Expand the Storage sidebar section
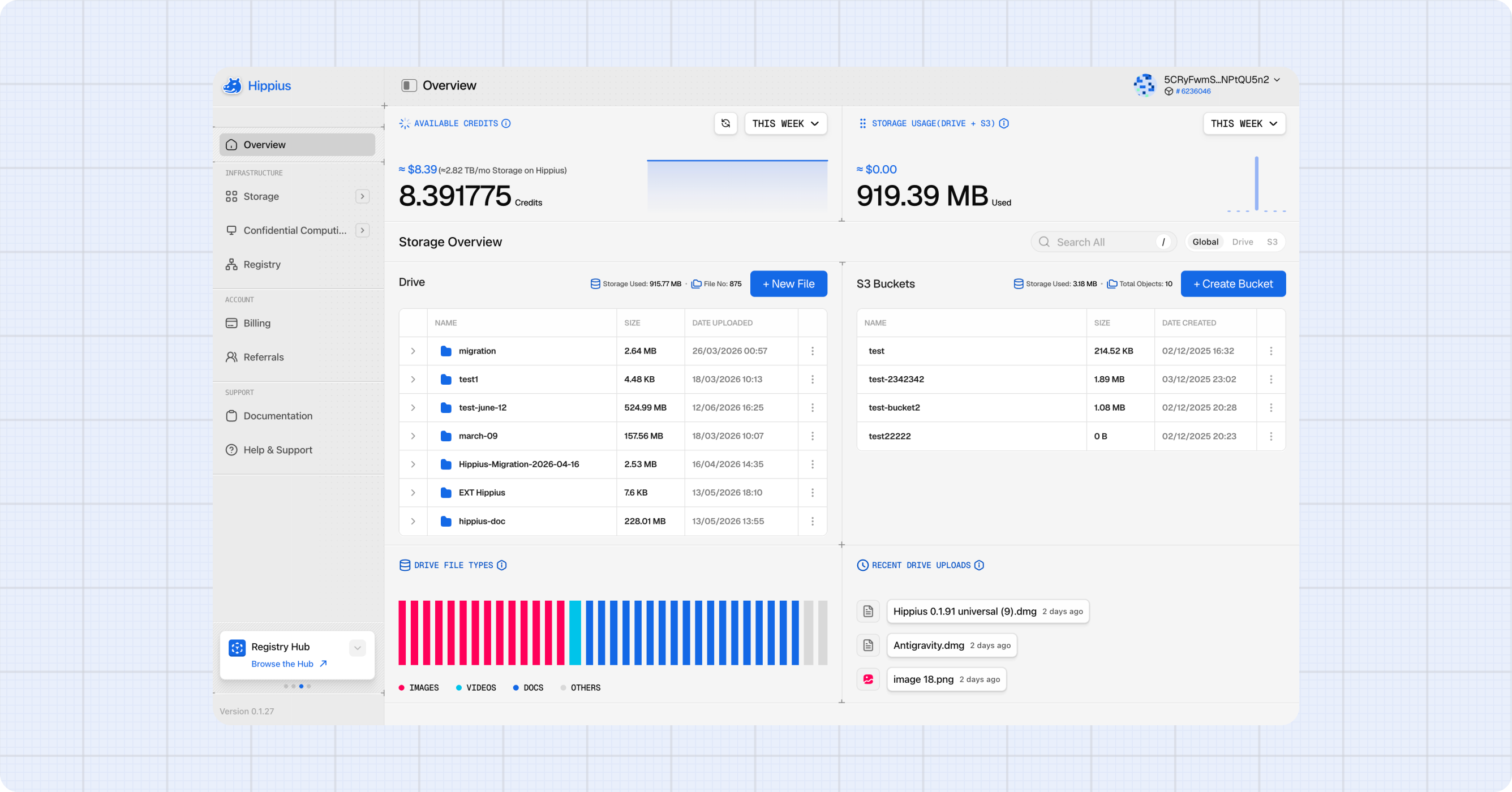Image resolution: width=1512 pixels, height=792 pixels. 363,196
